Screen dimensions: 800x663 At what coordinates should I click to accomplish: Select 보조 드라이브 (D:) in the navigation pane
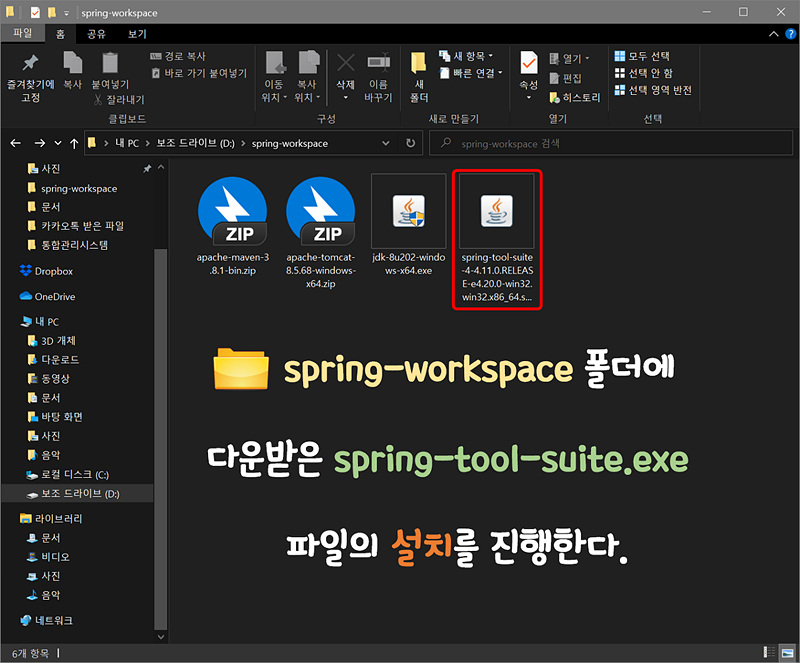[77, 494]
